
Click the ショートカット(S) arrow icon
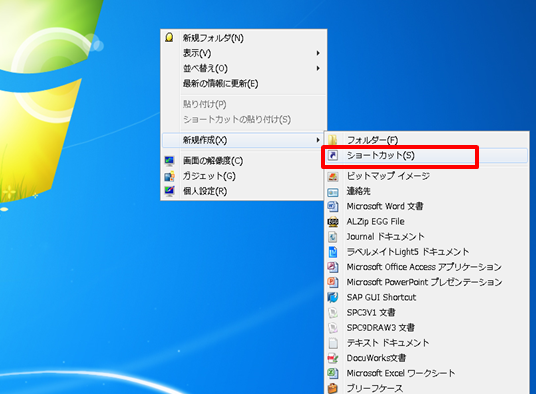pos(333,155)
